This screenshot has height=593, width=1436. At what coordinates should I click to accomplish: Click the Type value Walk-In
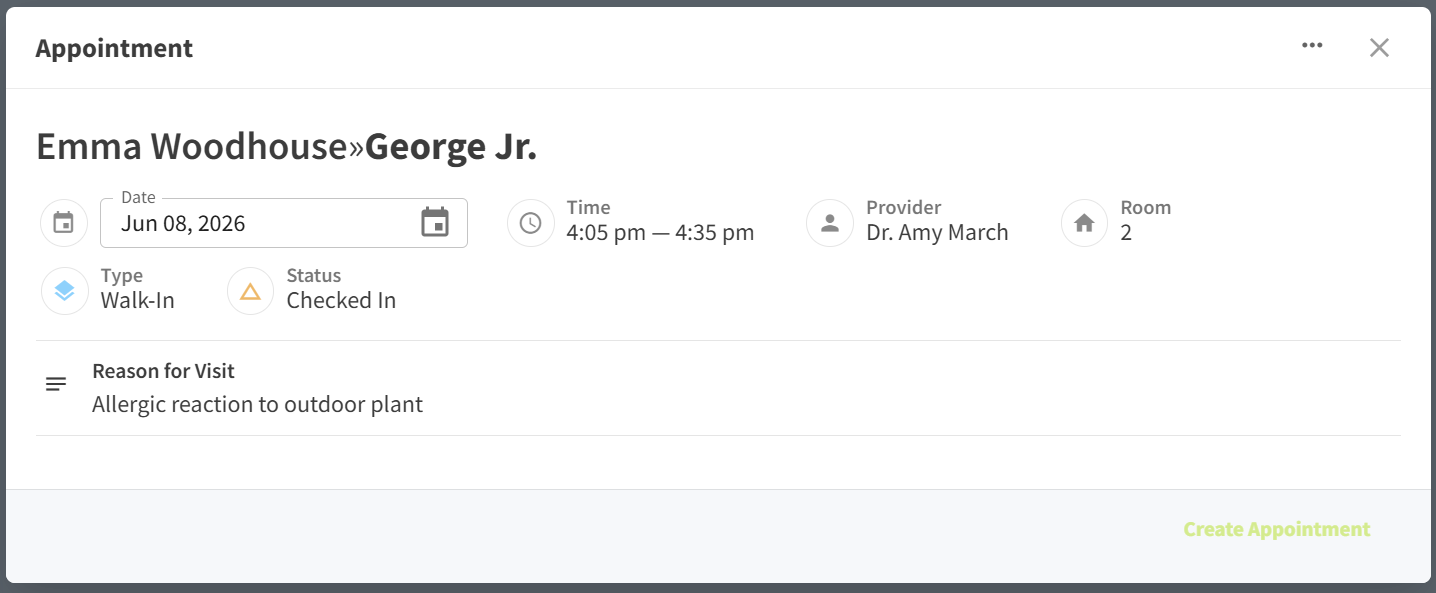point(138,300)
